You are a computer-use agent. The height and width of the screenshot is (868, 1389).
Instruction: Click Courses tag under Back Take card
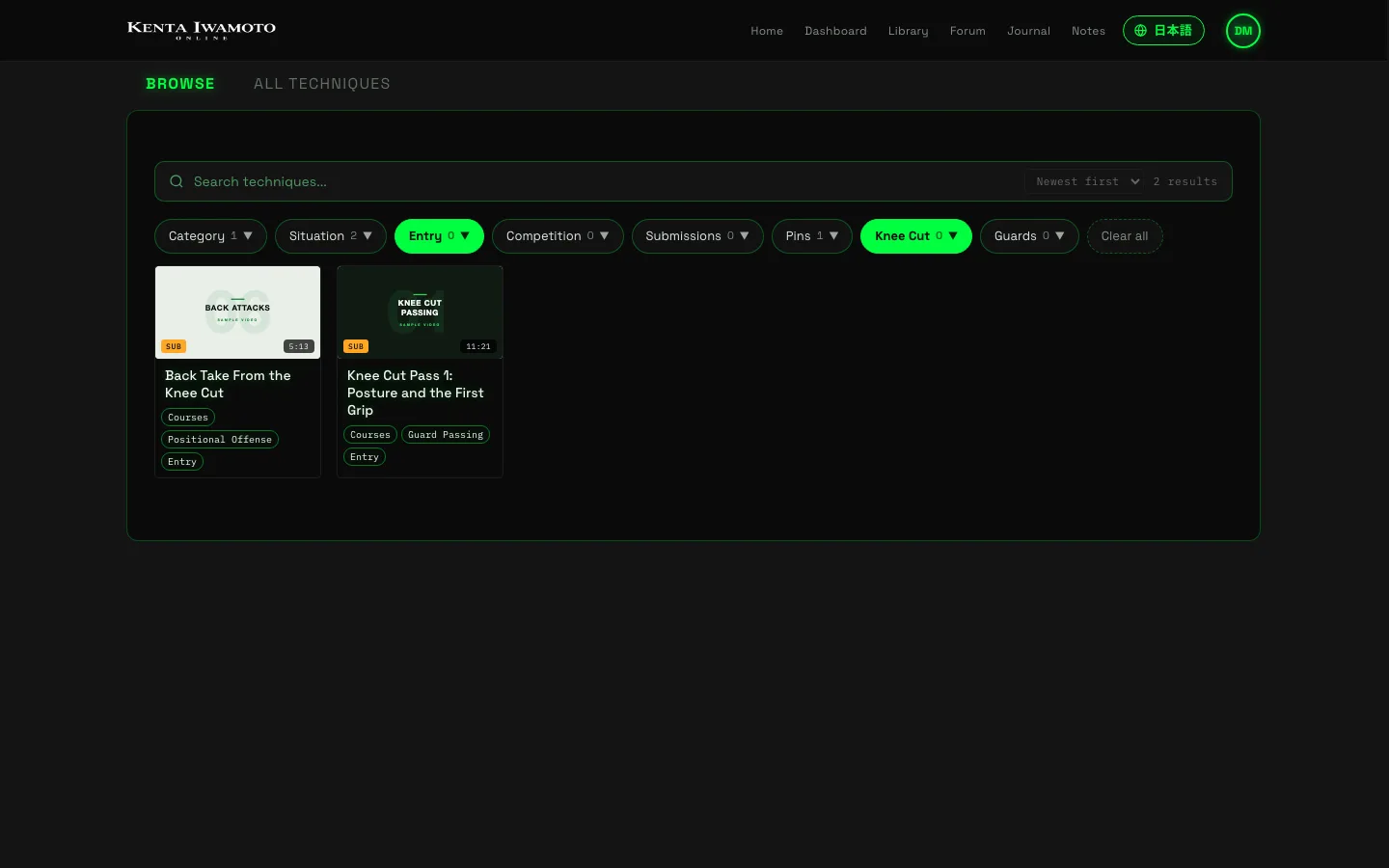pyautogui.click(x=188, y=418)
